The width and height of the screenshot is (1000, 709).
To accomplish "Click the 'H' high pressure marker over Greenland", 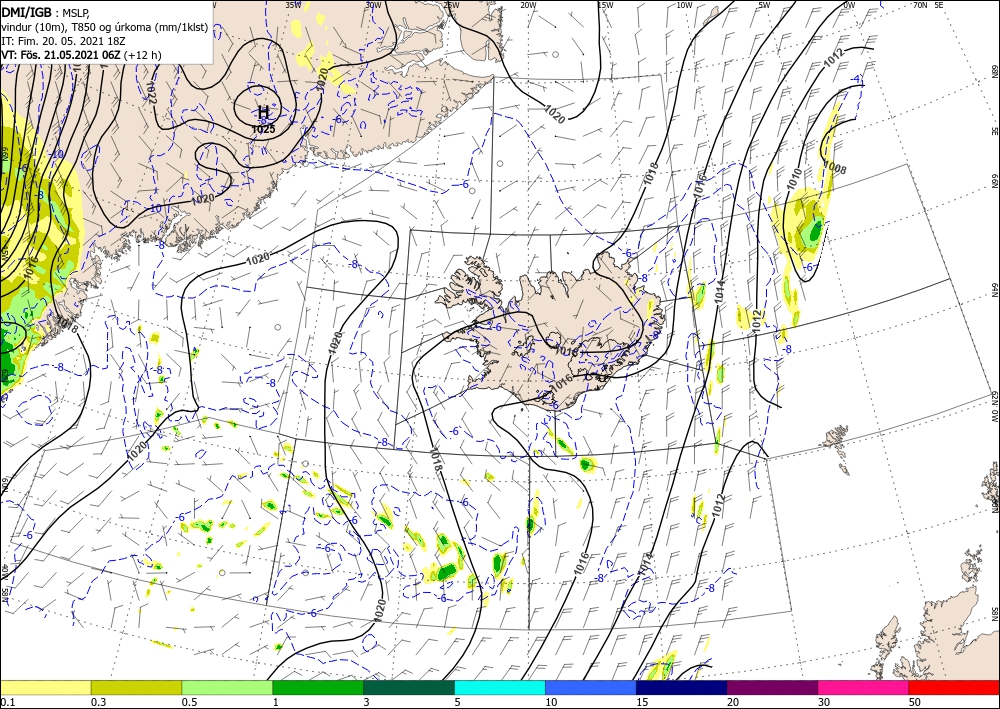I will click(263, 112).
